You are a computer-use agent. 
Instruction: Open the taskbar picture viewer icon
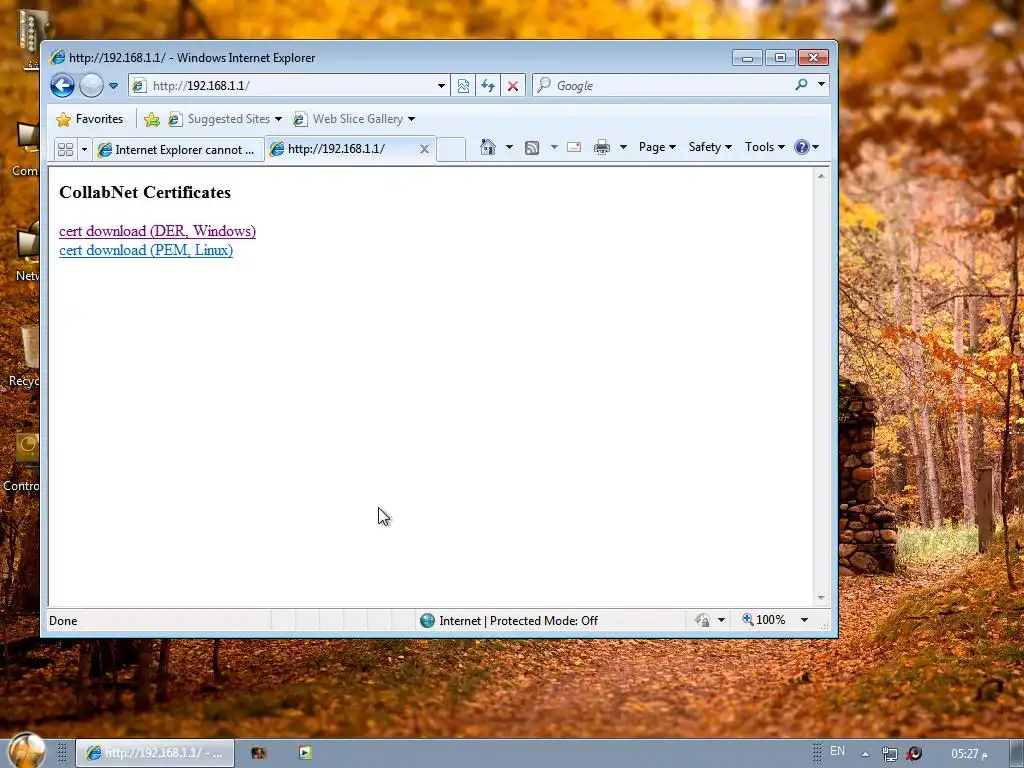click(x=259, y=753)
